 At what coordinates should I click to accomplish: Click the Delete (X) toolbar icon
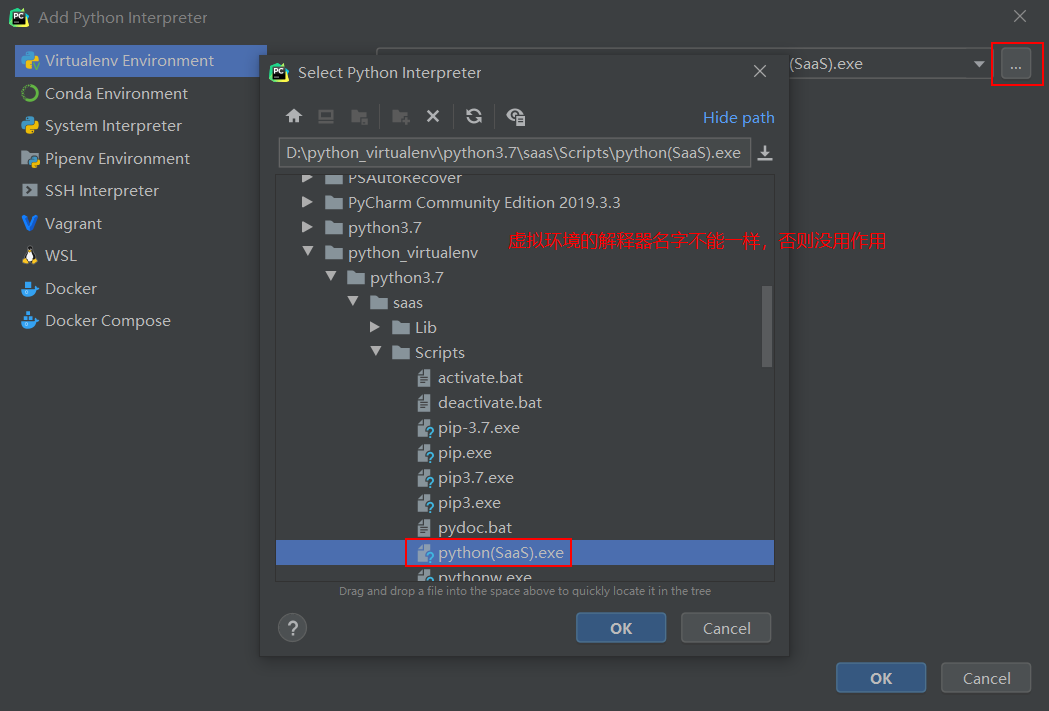(x=433, y=116)
